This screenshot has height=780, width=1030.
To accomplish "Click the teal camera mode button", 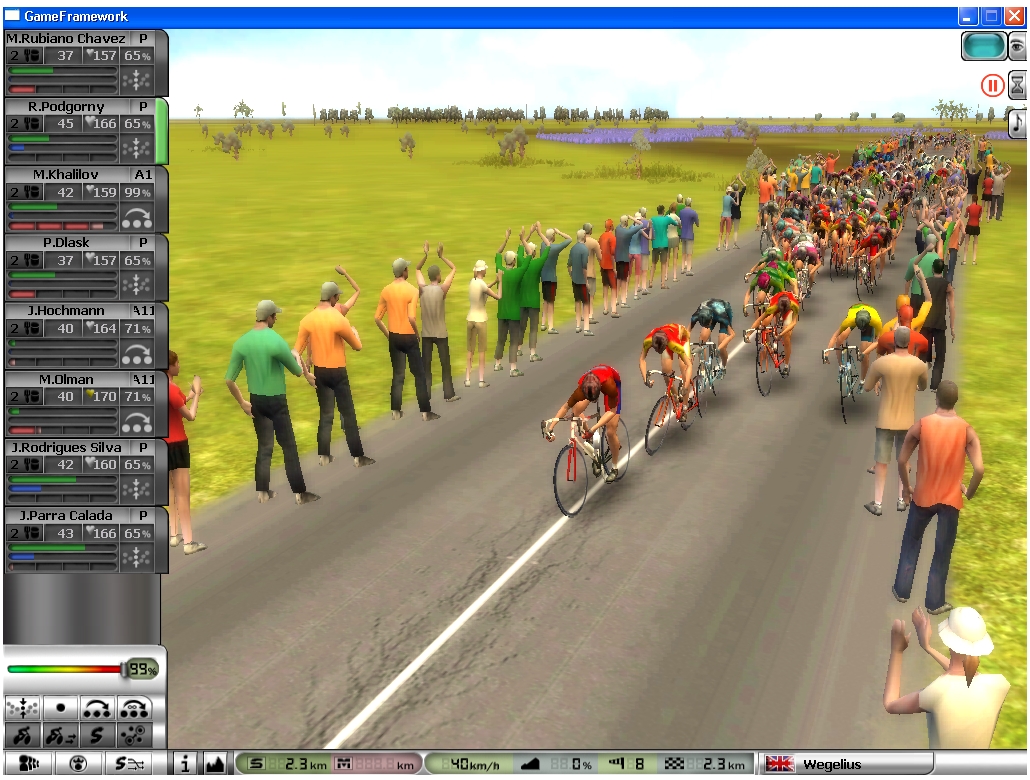I will [984, 46].
